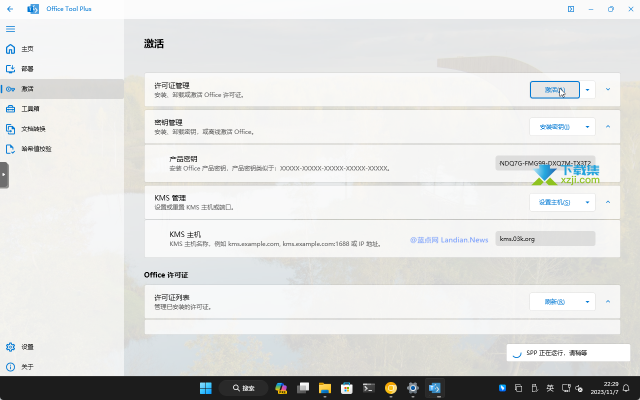
Task: Click the 产品密钥 label text
Action: tap(184, 159)
